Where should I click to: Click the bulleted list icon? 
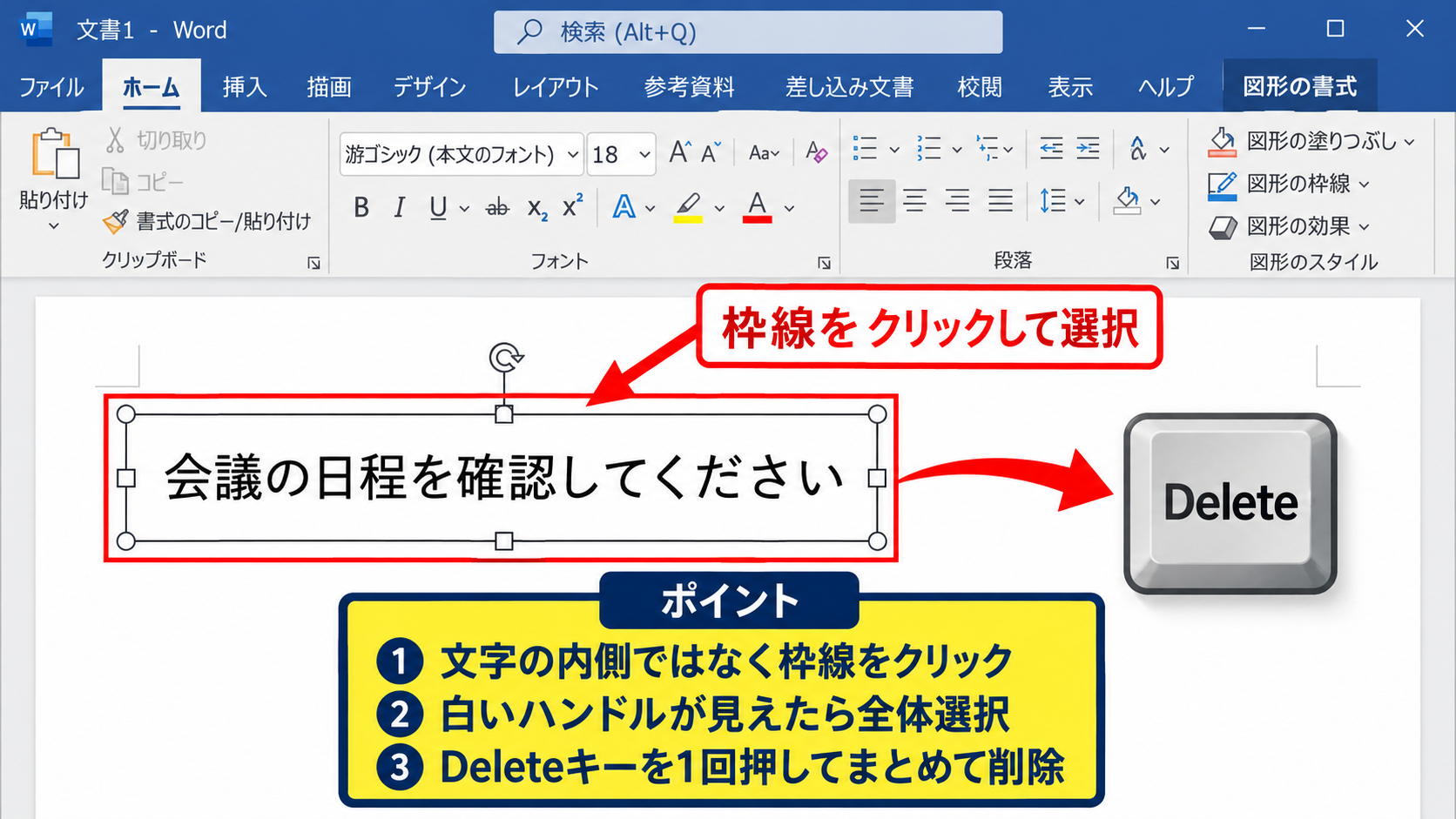point(865,149)
